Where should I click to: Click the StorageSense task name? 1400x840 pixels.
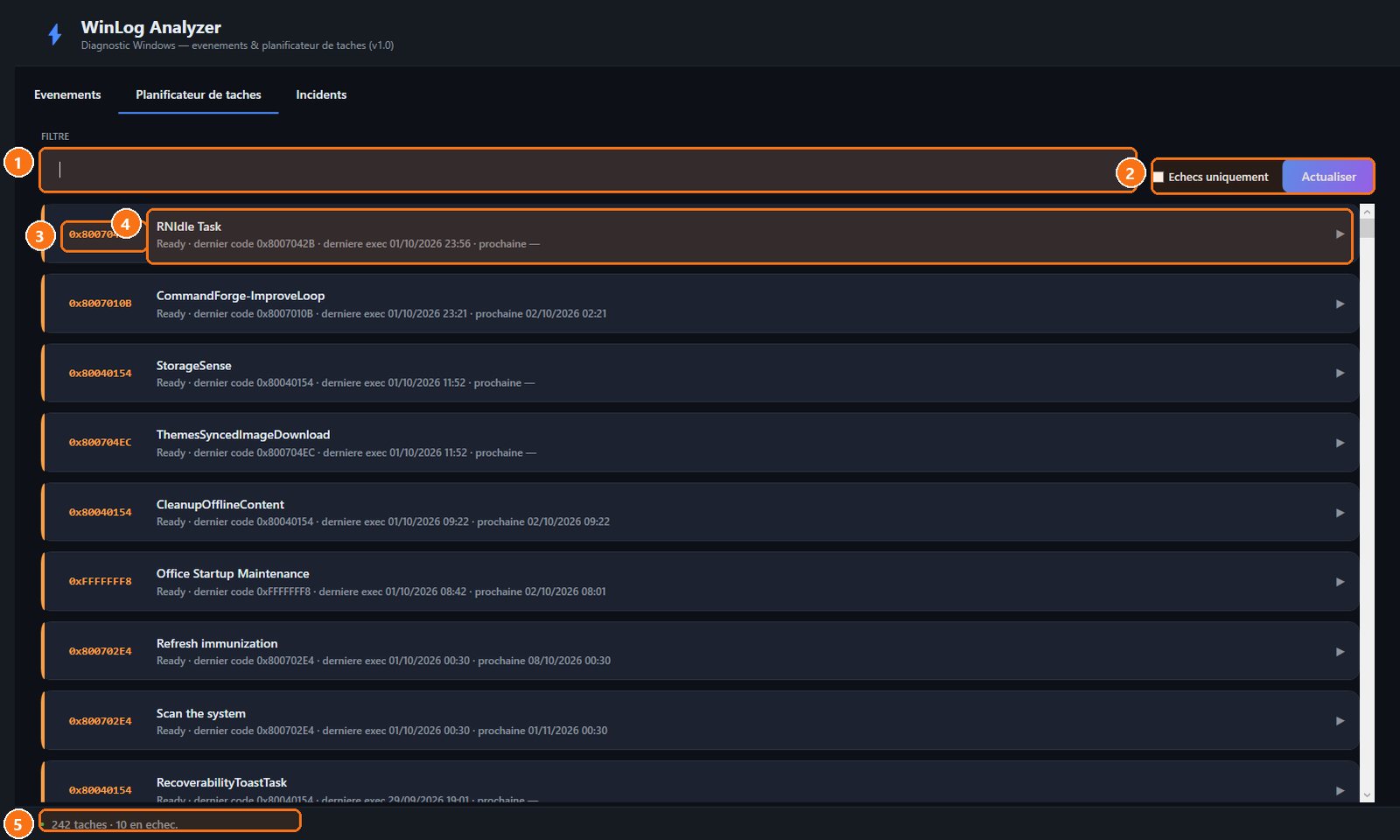194,366
